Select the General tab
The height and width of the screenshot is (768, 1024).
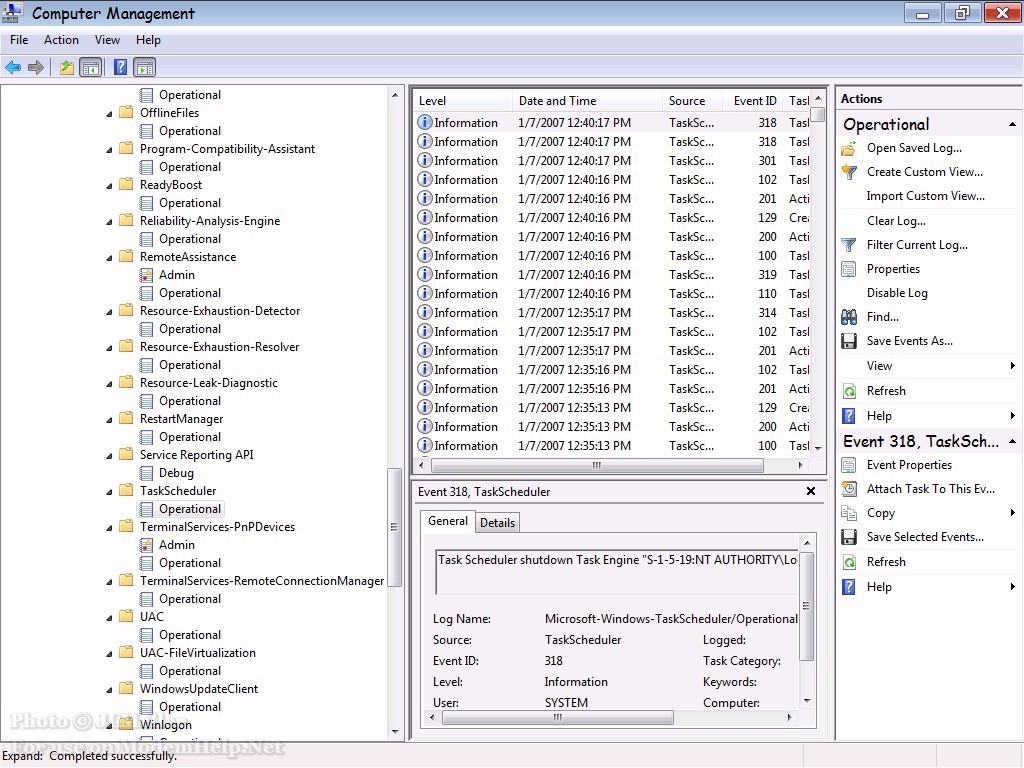447,521
